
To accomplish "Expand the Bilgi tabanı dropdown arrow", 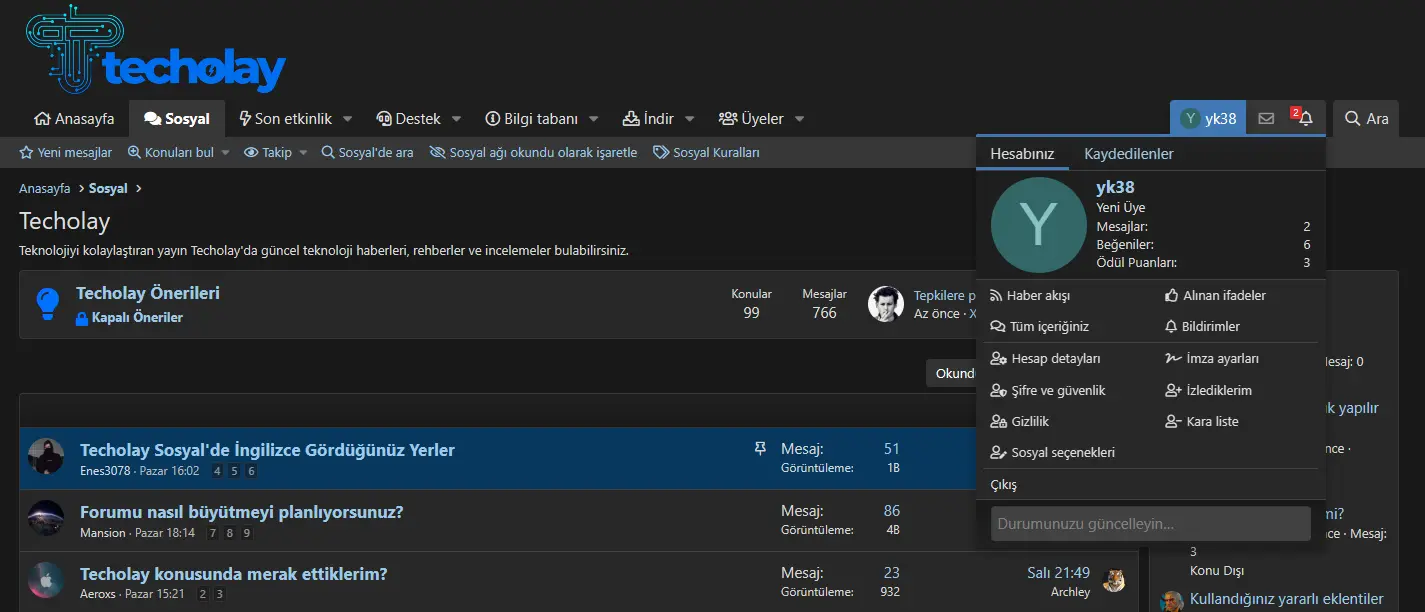I will tap(594, 119).
